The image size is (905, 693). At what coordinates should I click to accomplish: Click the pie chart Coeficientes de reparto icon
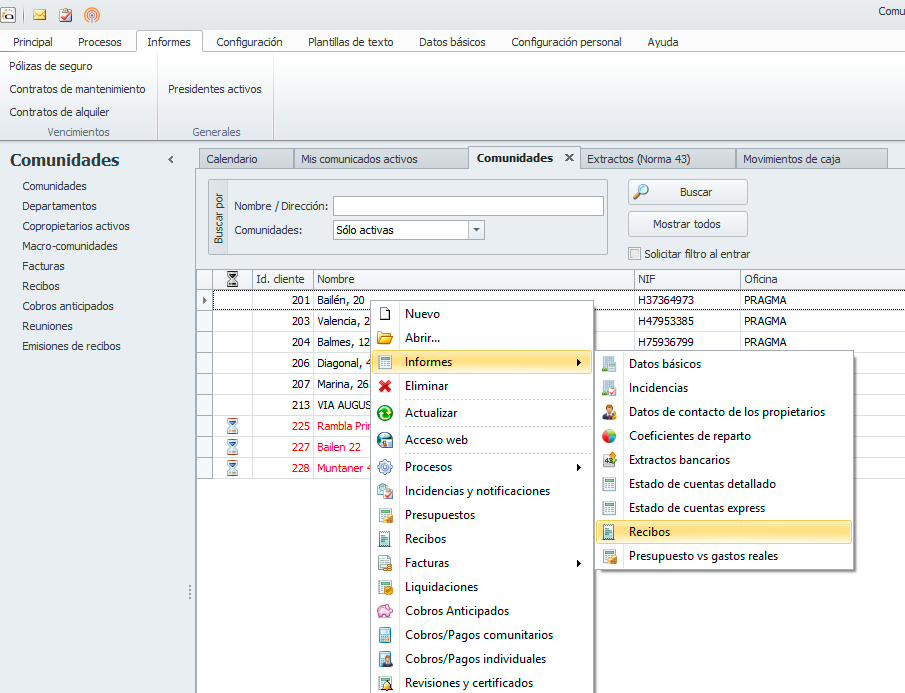click(x=609, y=436)
